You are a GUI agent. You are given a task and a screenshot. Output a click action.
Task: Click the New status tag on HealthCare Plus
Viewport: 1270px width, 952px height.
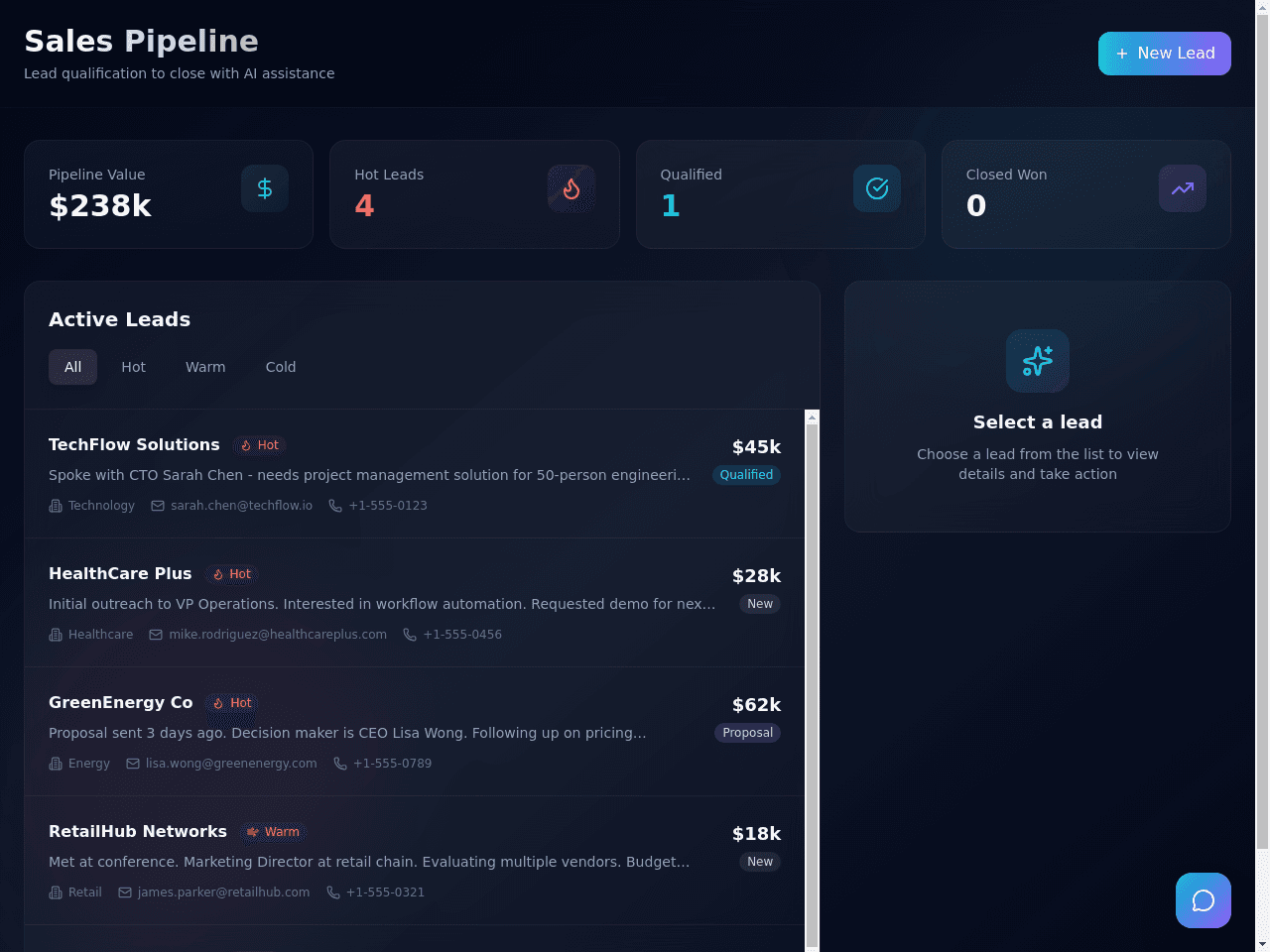(x=760, y=604)
